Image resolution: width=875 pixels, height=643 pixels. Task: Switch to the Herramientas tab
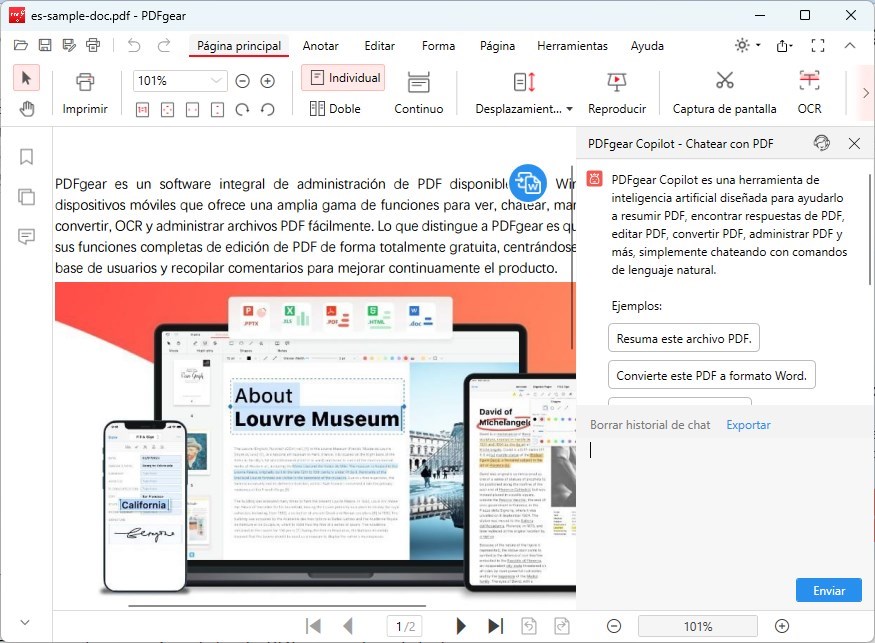pos(571,46)
